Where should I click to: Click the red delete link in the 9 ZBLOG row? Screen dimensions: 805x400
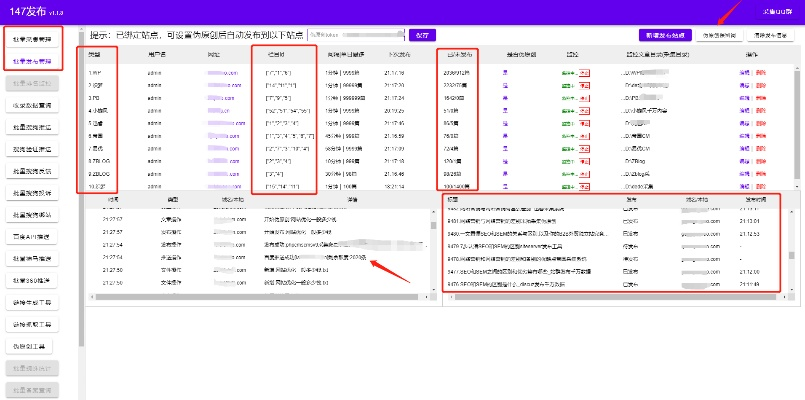[x=760, y=174]
